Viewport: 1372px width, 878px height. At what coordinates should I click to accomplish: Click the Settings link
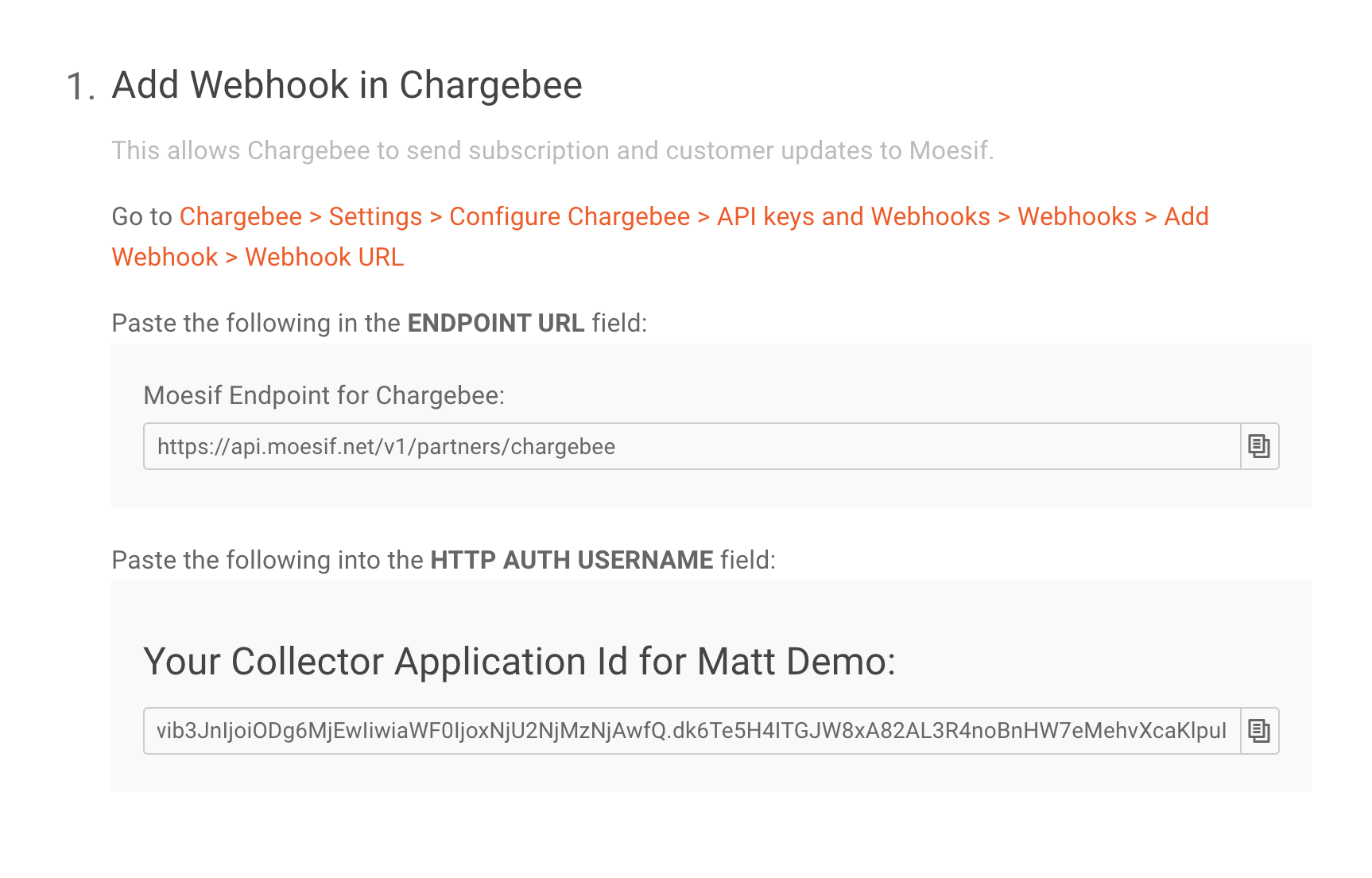(375, 216)
